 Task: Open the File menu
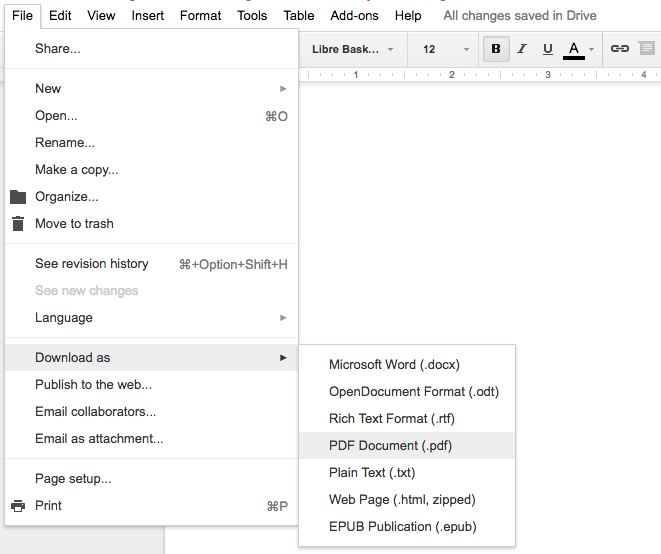pyautogui.click(x=22, y=16)
